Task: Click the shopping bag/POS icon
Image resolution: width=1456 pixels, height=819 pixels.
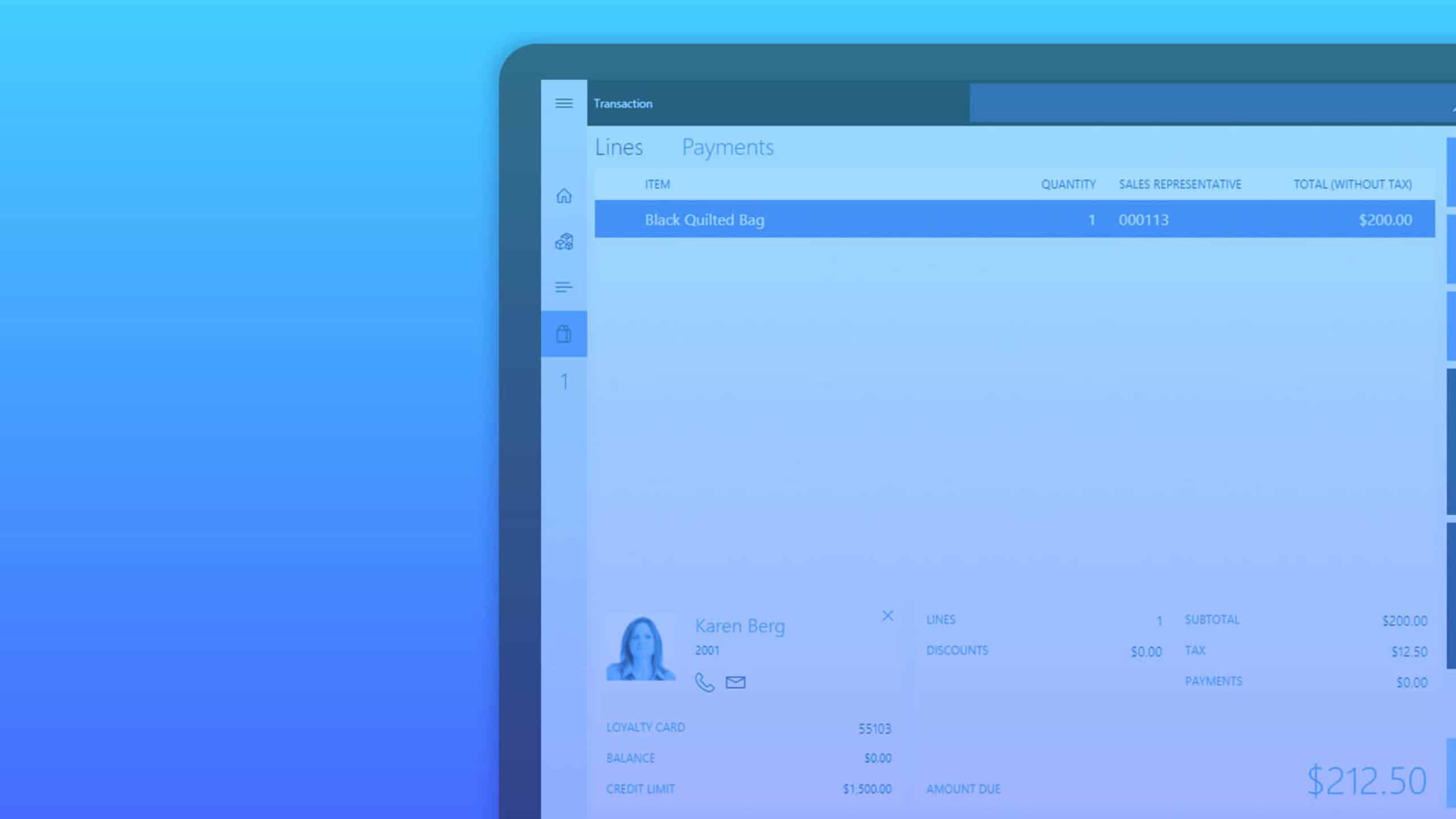Action: [x=563, y=333]
